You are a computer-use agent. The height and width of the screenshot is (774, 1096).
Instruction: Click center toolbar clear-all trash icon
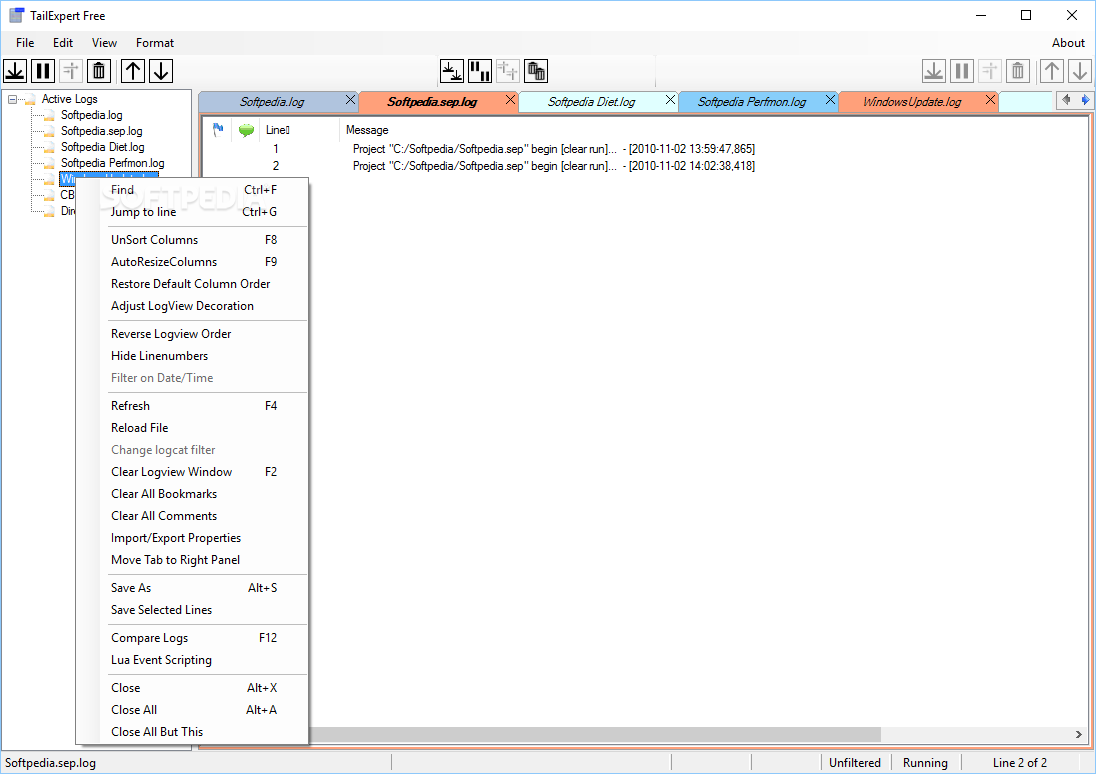[x=535, y=71]
